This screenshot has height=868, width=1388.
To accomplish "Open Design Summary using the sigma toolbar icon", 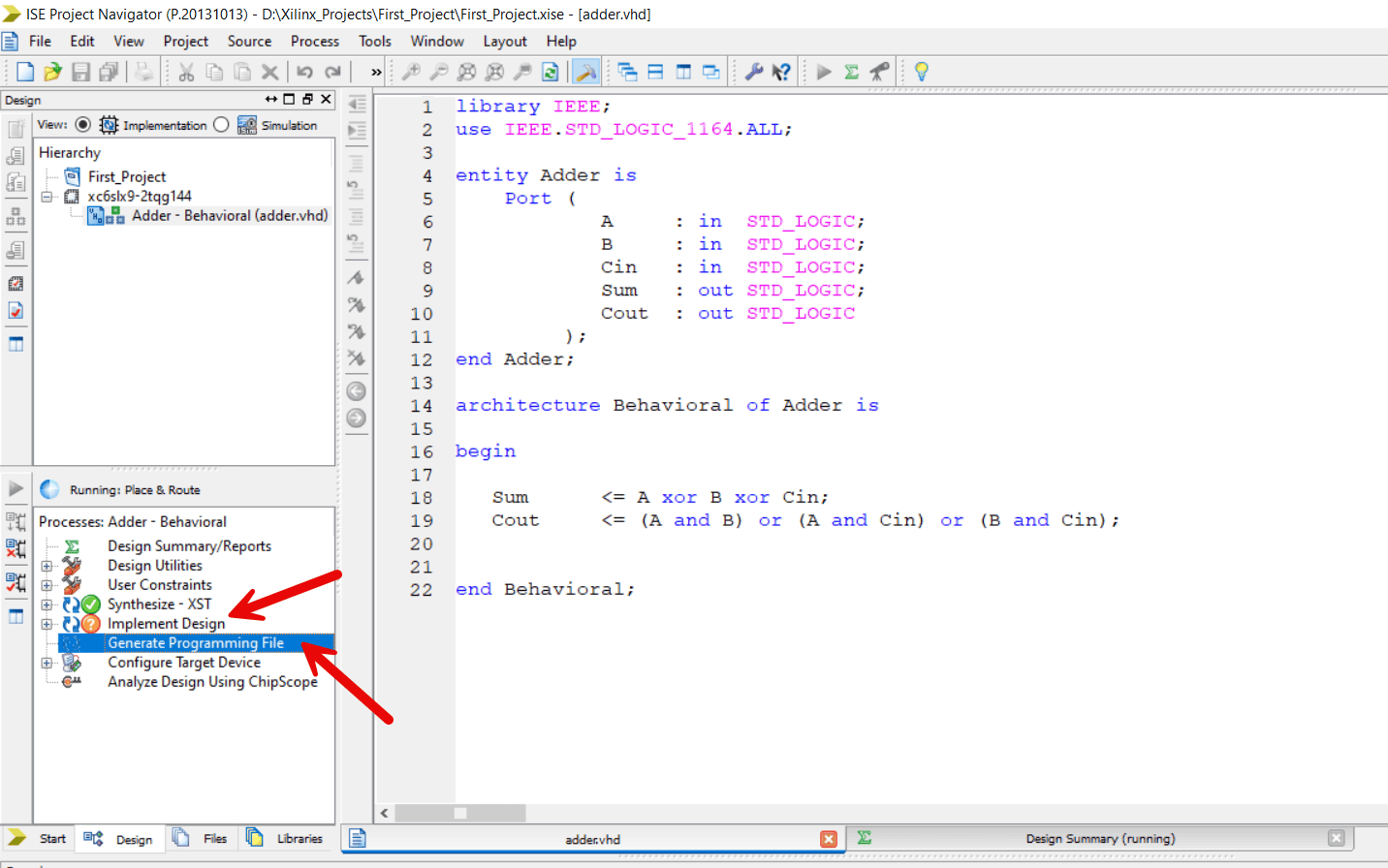I will pos(851,71).
